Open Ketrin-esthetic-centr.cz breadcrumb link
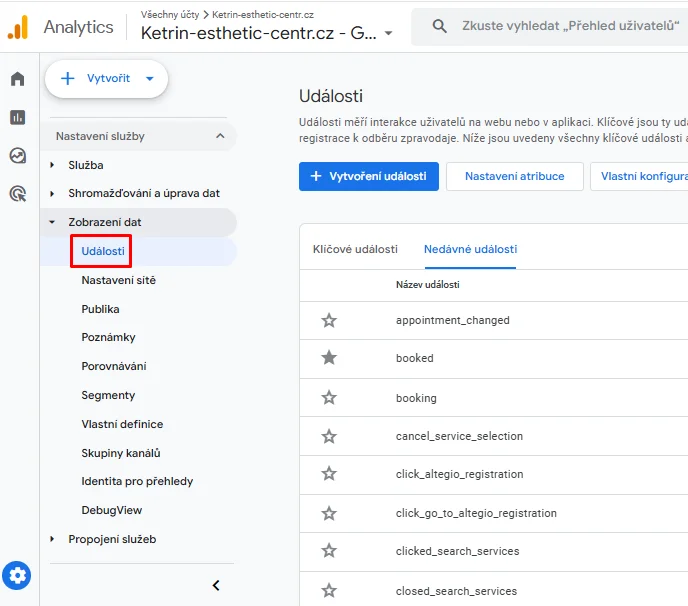This screenshot has width=688, height=606. coord(263,14)
